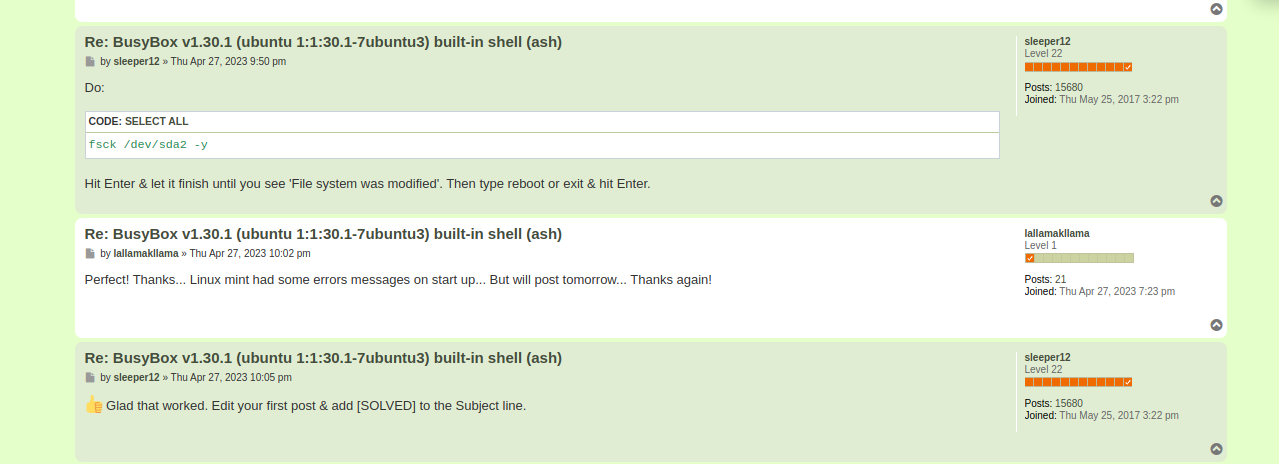The image size is (1279, 464).
Task: Click the top arrow at the very top edge
Action: tap(1216, 9)
